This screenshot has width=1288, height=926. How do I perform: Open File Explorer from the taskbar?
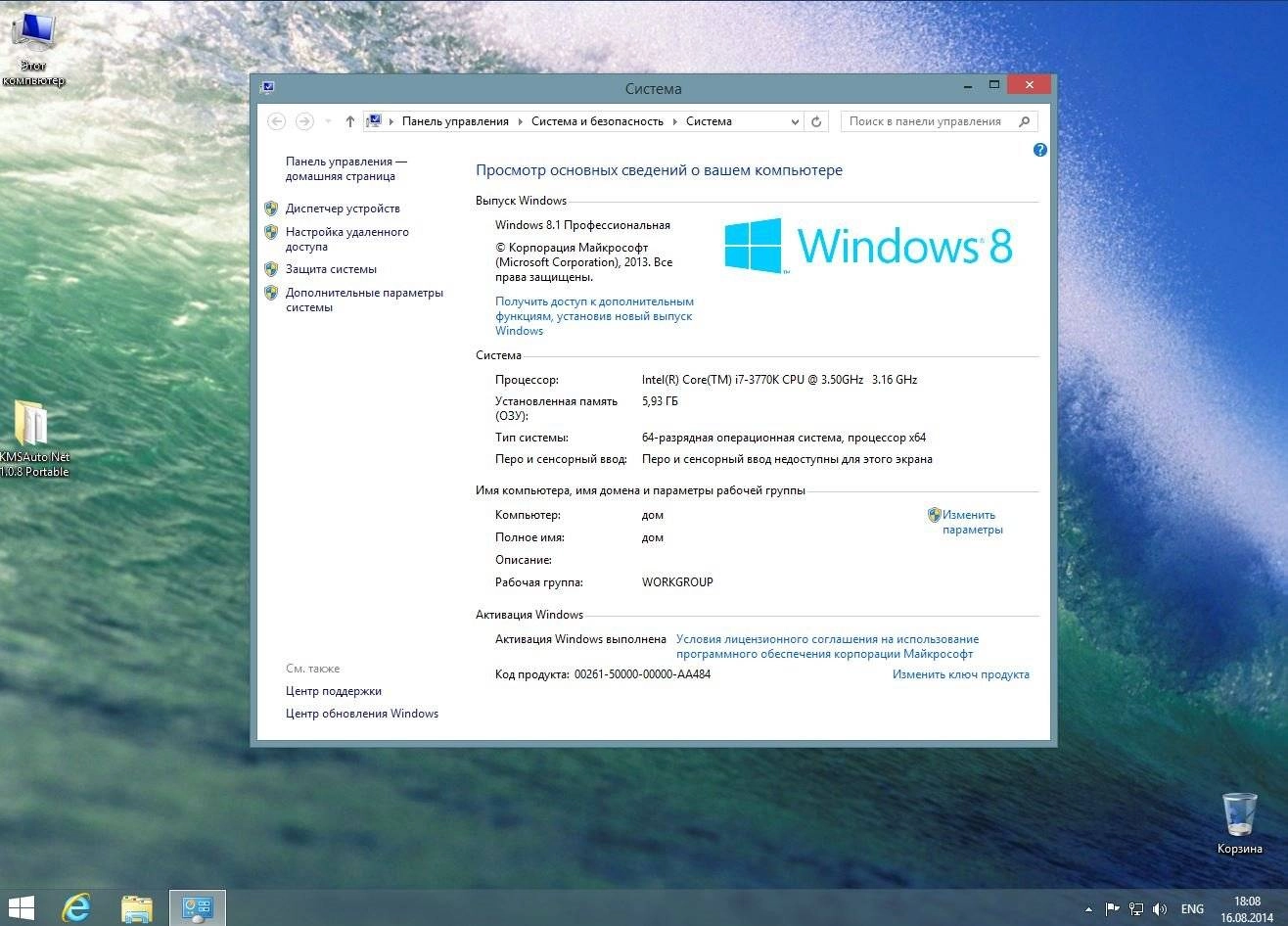137,907
